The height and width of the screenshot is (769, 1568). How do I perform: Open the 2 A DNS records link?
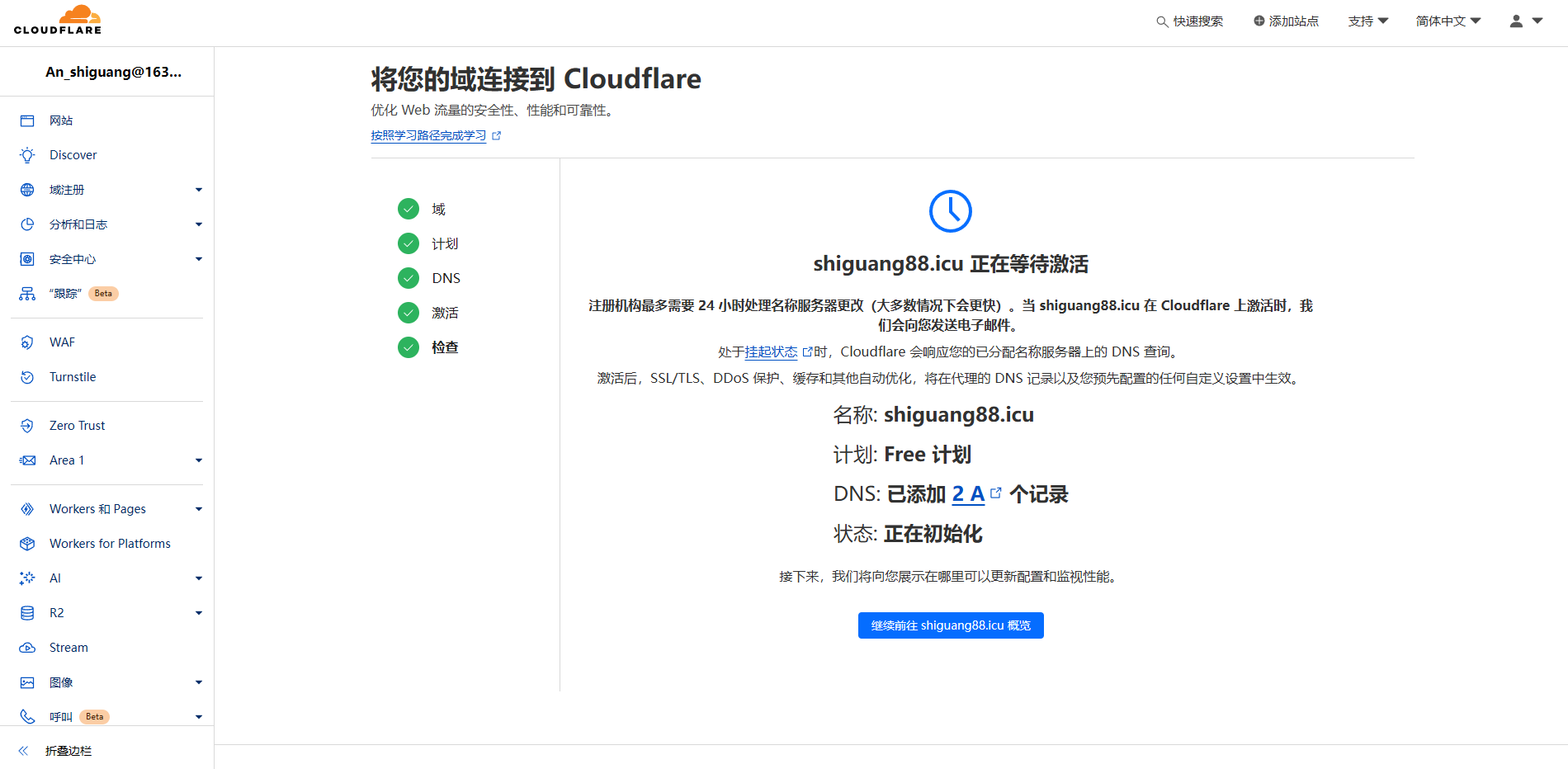point(968,494)
